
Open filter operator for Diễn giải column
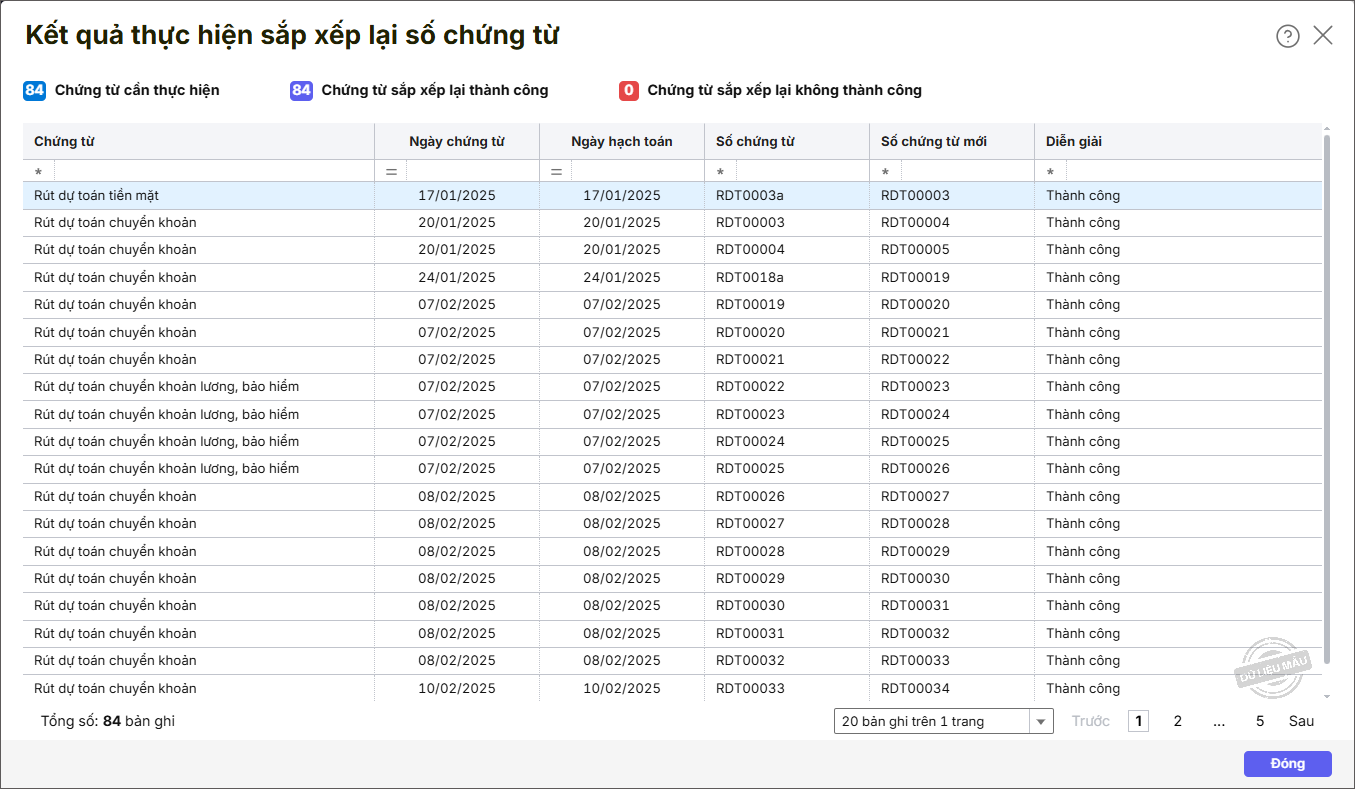pos(1051,172)
